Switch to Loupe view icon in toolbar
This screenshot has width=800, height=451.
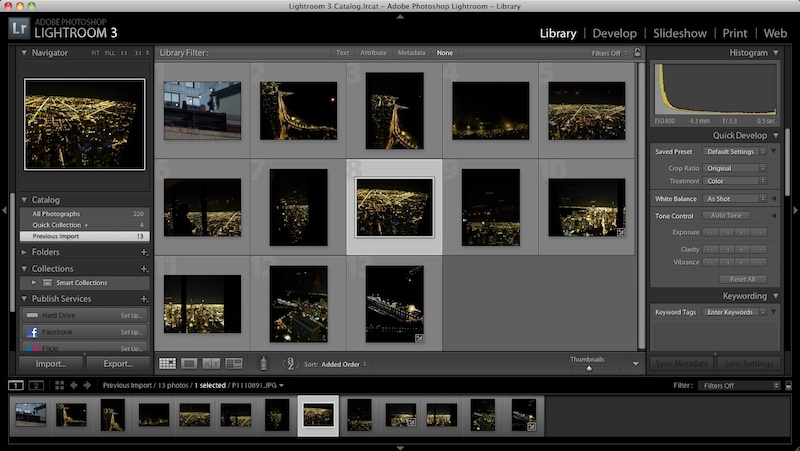click(189, 364)
